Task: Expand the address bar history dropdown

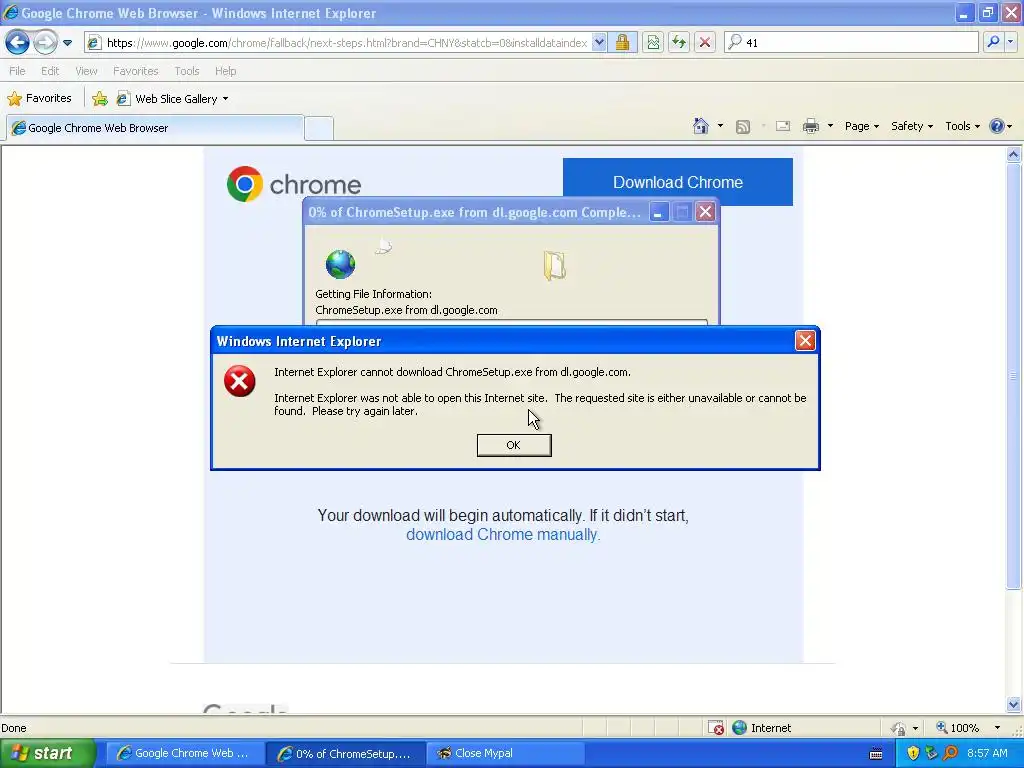Action: (x=599, y=43)
